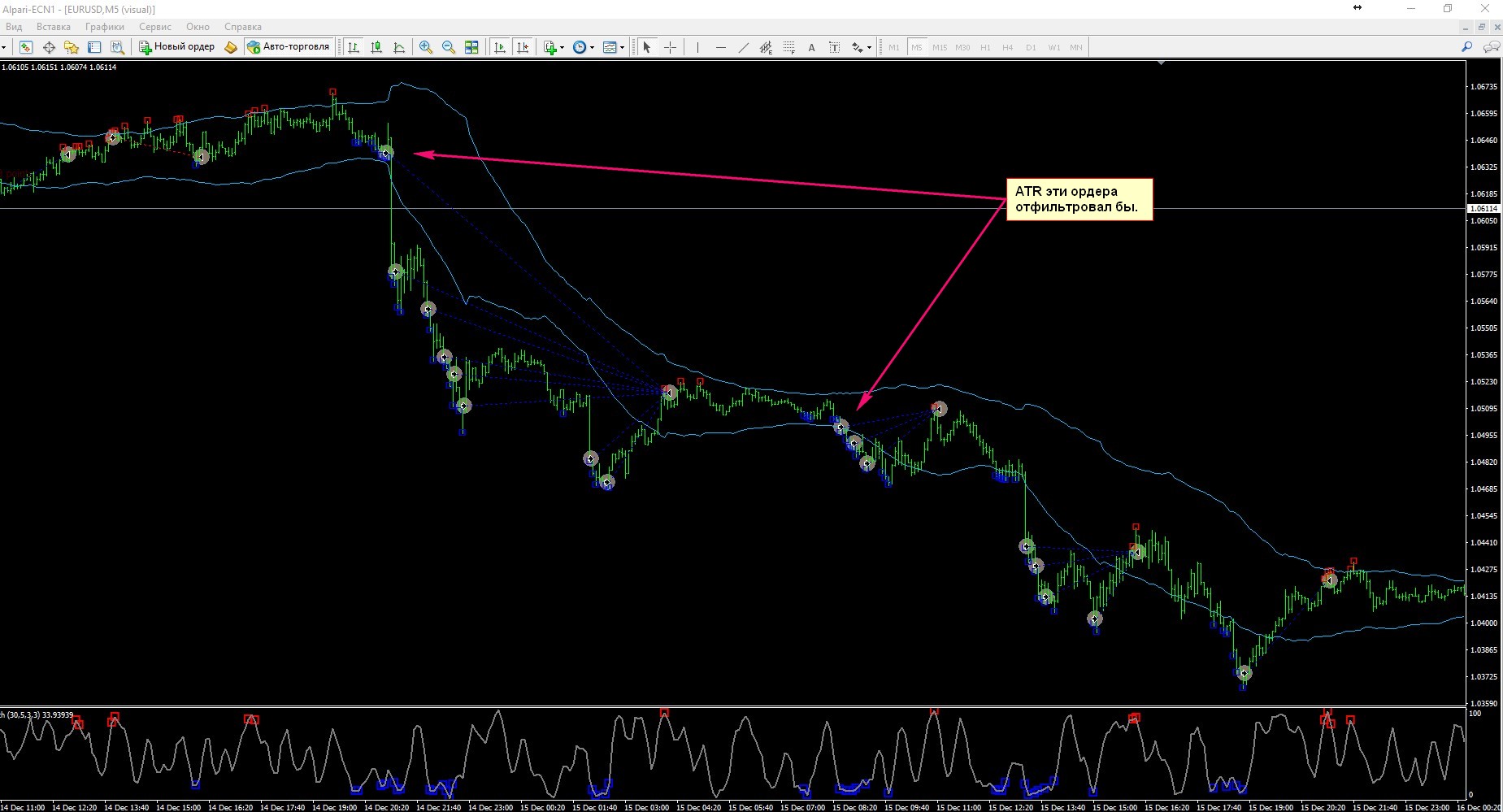Expand the indicators dropdown arrow
Screen dimensions: 1503x812
tap(562, 47)
